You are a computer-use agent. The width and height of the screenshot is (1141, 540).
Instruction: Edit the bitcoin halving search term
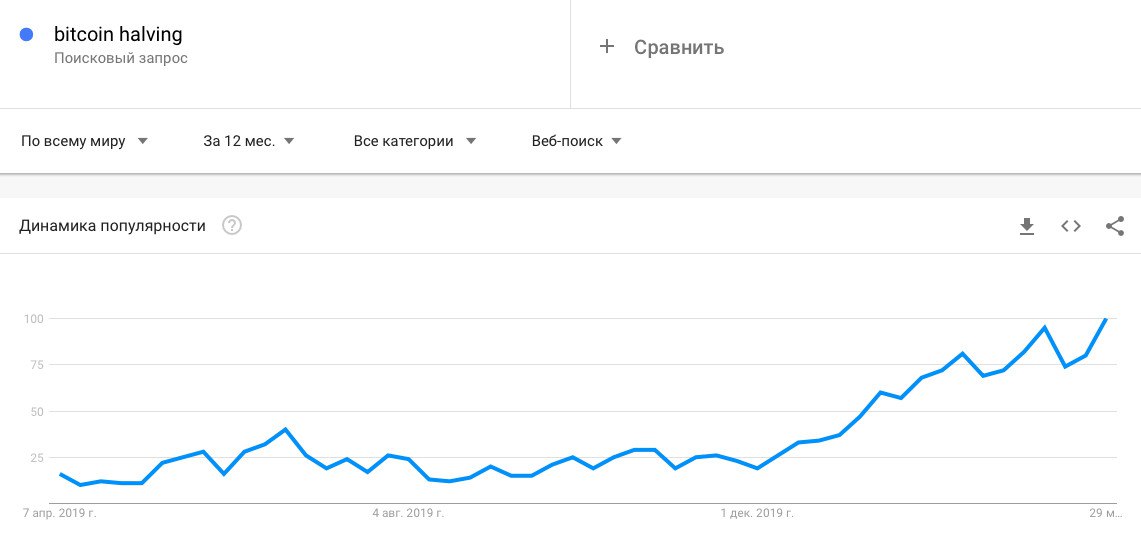click(x=118, y=34)
